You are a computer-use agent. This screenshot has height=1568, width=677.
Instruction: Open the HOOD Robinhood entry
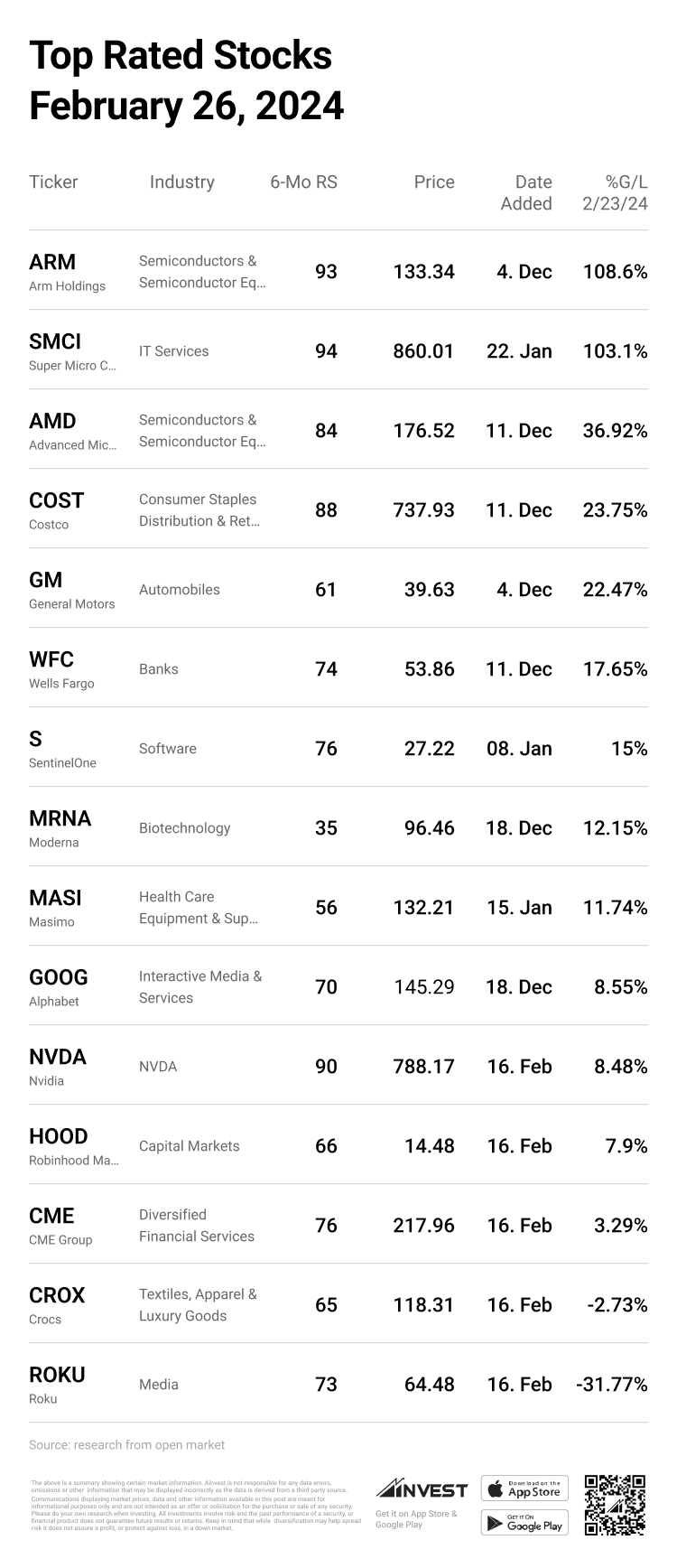(x=59, y=1137)
